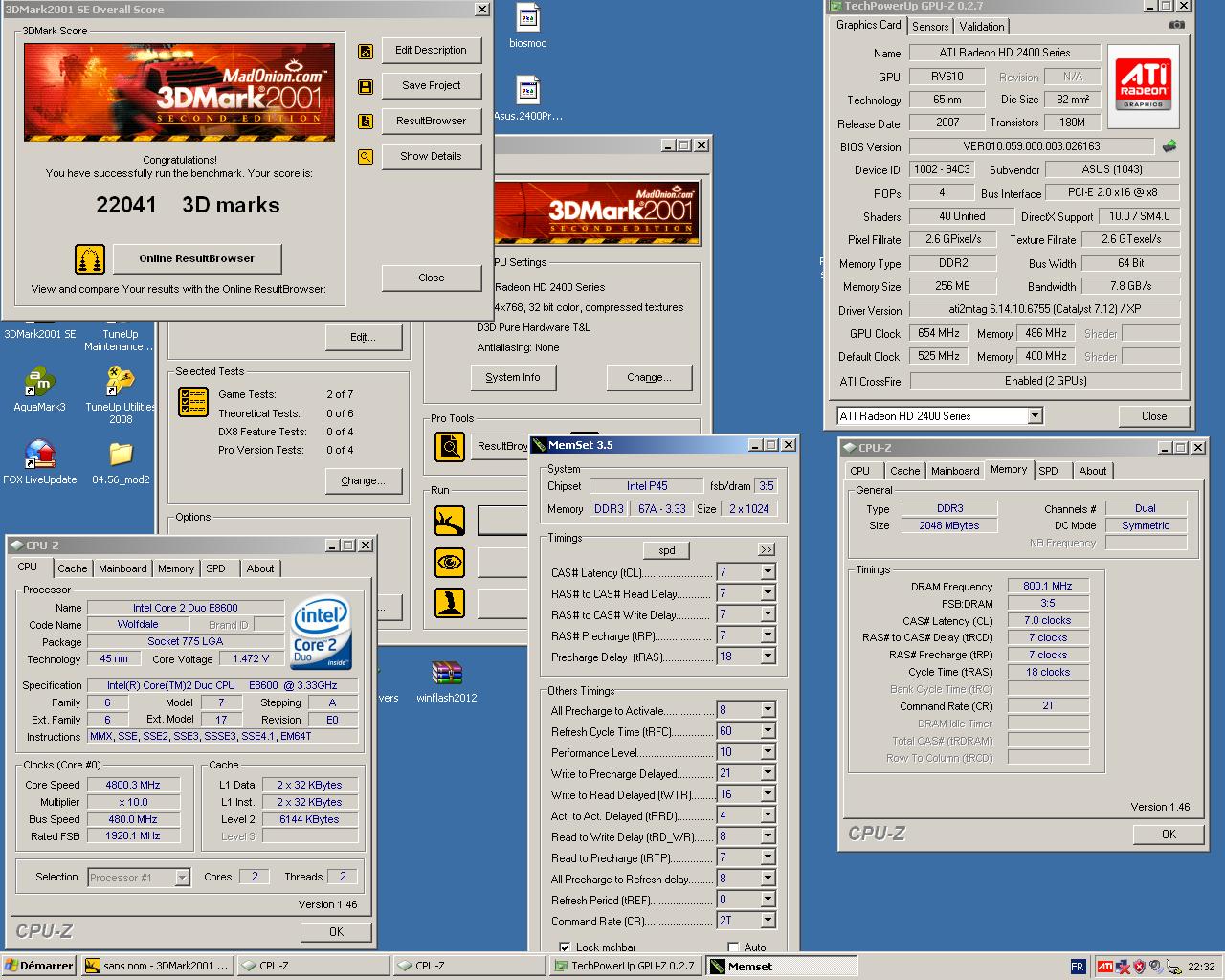The height and width of the screenshot is (980, 1225).
Task: Click the ATI tray icon in taskbar
Action: coord(1105,967)
